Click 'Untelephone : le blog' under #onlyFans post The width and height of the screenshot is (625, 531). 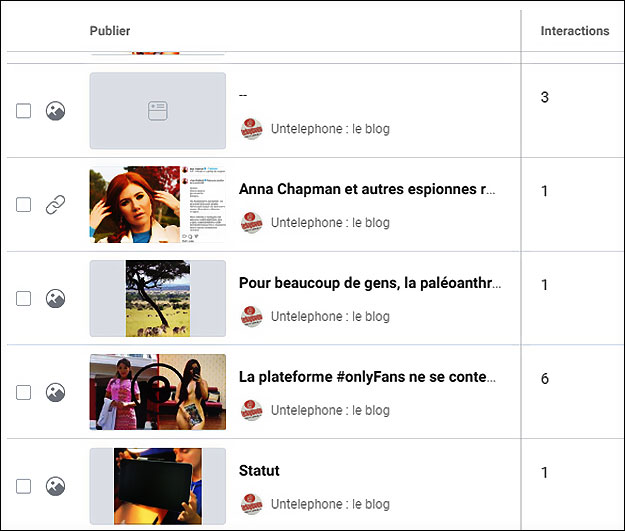[x=330, y=410]
